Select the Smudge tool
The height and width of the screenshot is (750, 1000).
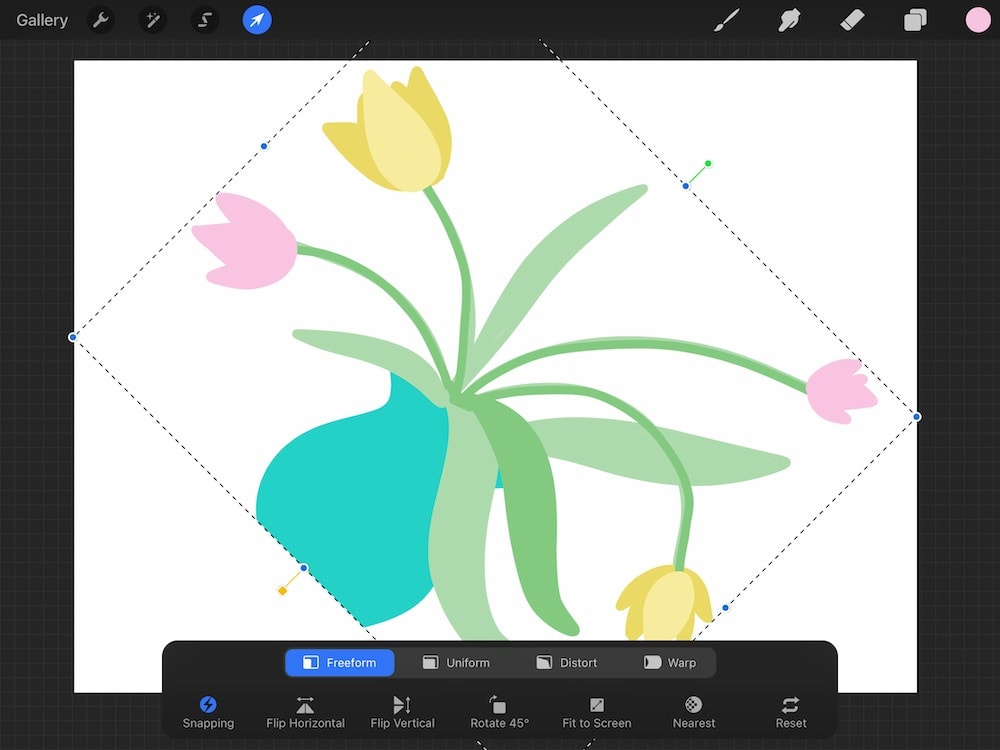coord(789,20)
